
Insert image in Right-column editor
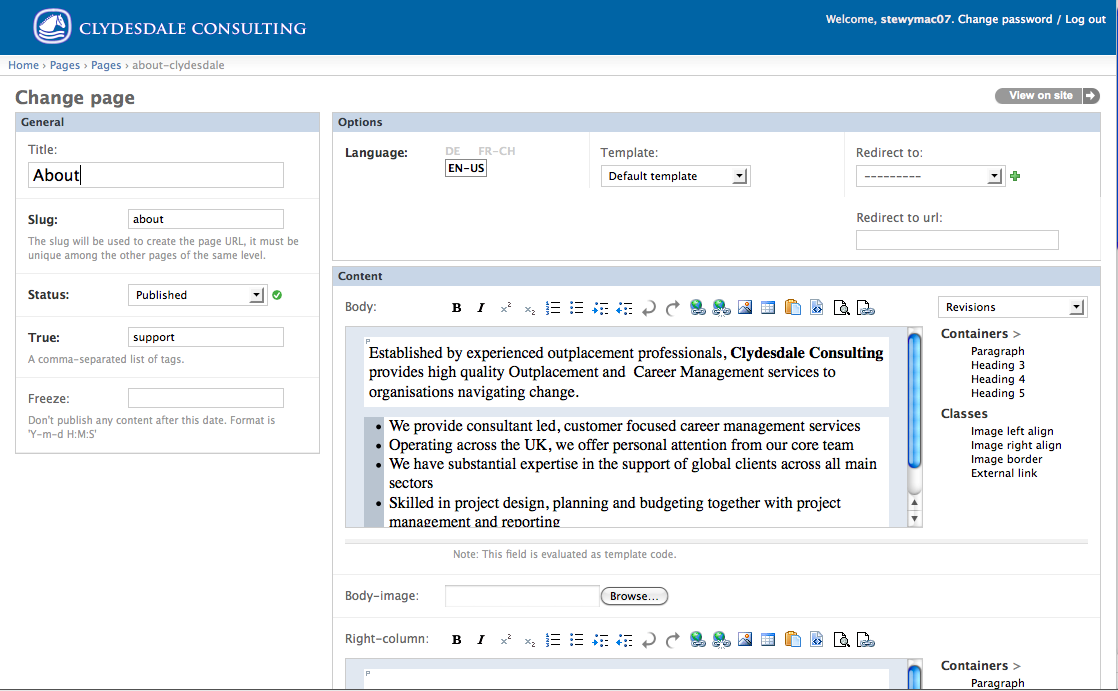(x=745, y=640)
